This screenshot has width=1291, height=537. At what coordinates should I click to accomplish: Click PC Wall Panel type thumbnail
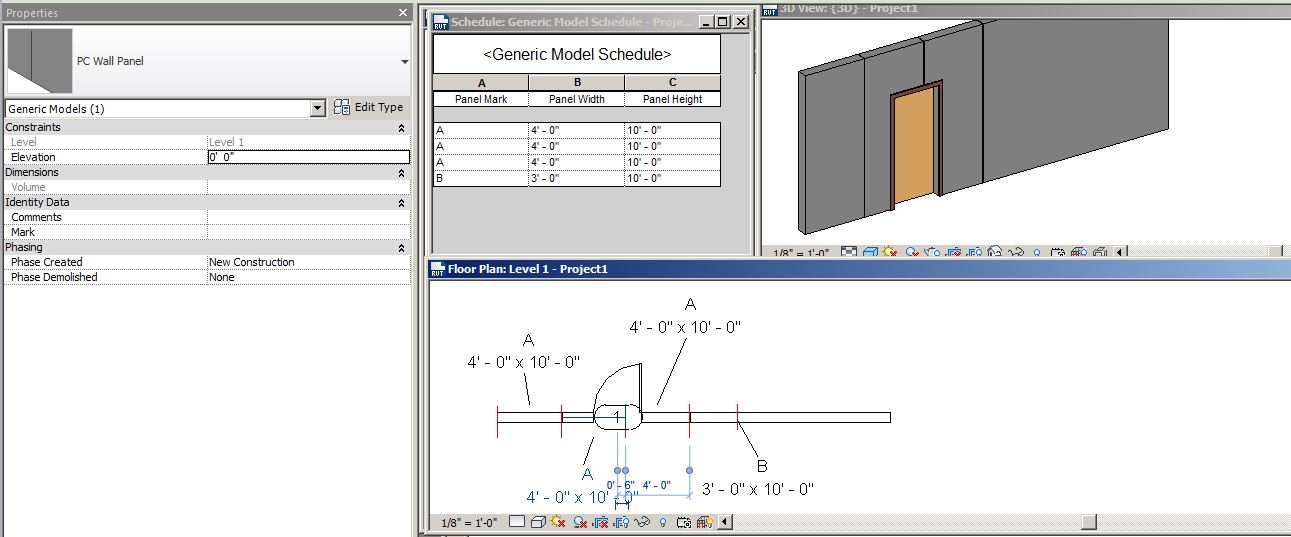(40, 61)
